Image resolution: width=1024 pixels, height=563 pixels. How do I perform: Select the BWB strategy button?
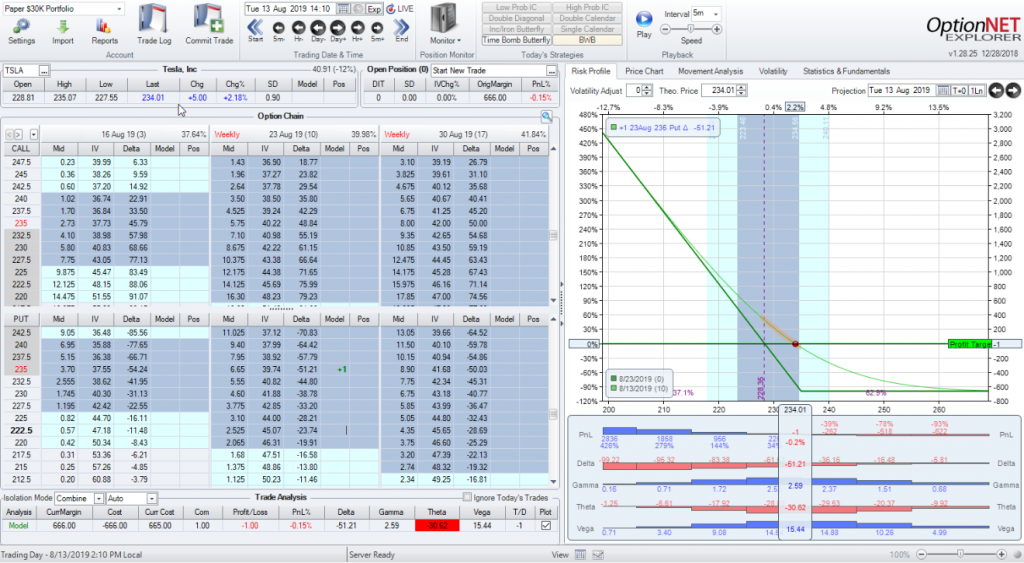point(587,40)
